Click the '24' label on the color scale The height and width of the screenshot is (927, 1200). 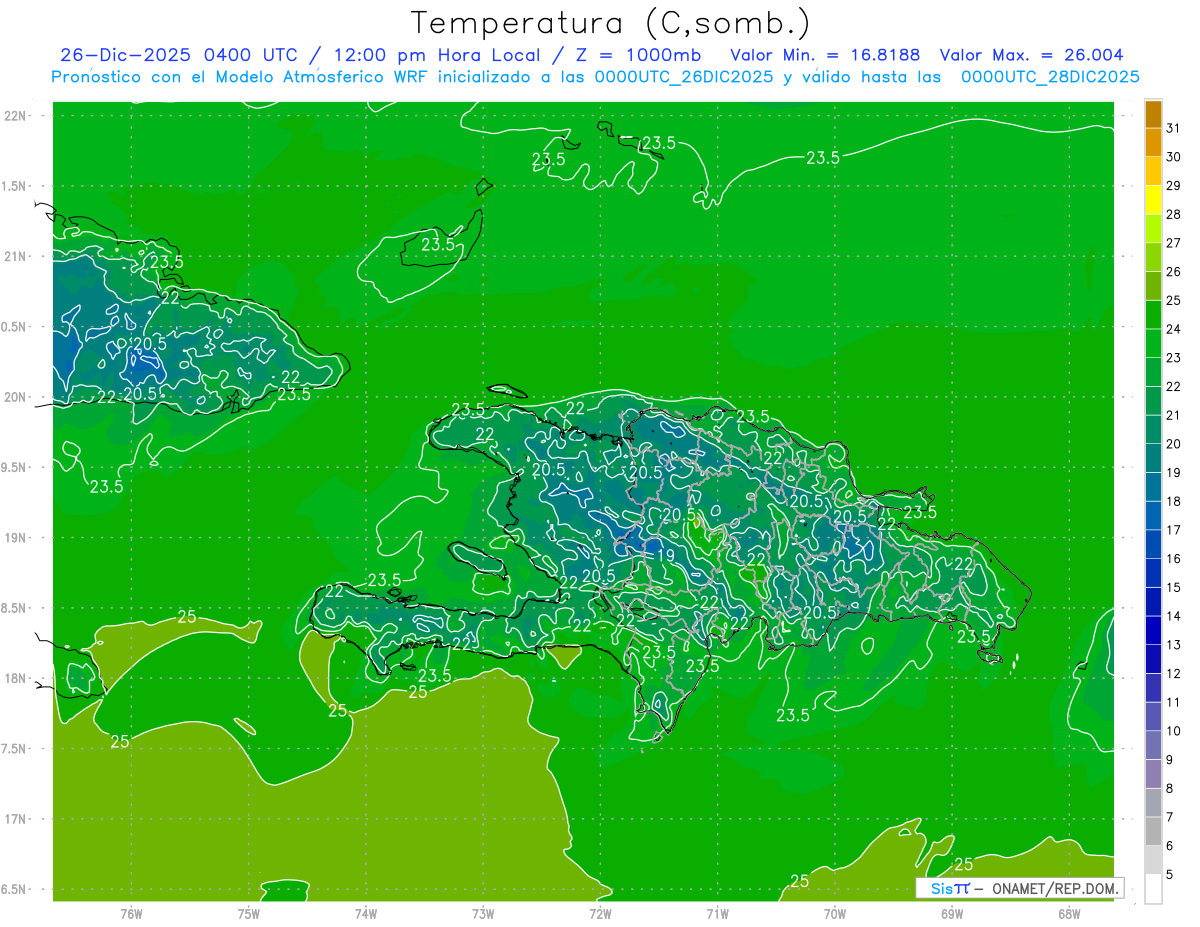[x=1173, y=329]
